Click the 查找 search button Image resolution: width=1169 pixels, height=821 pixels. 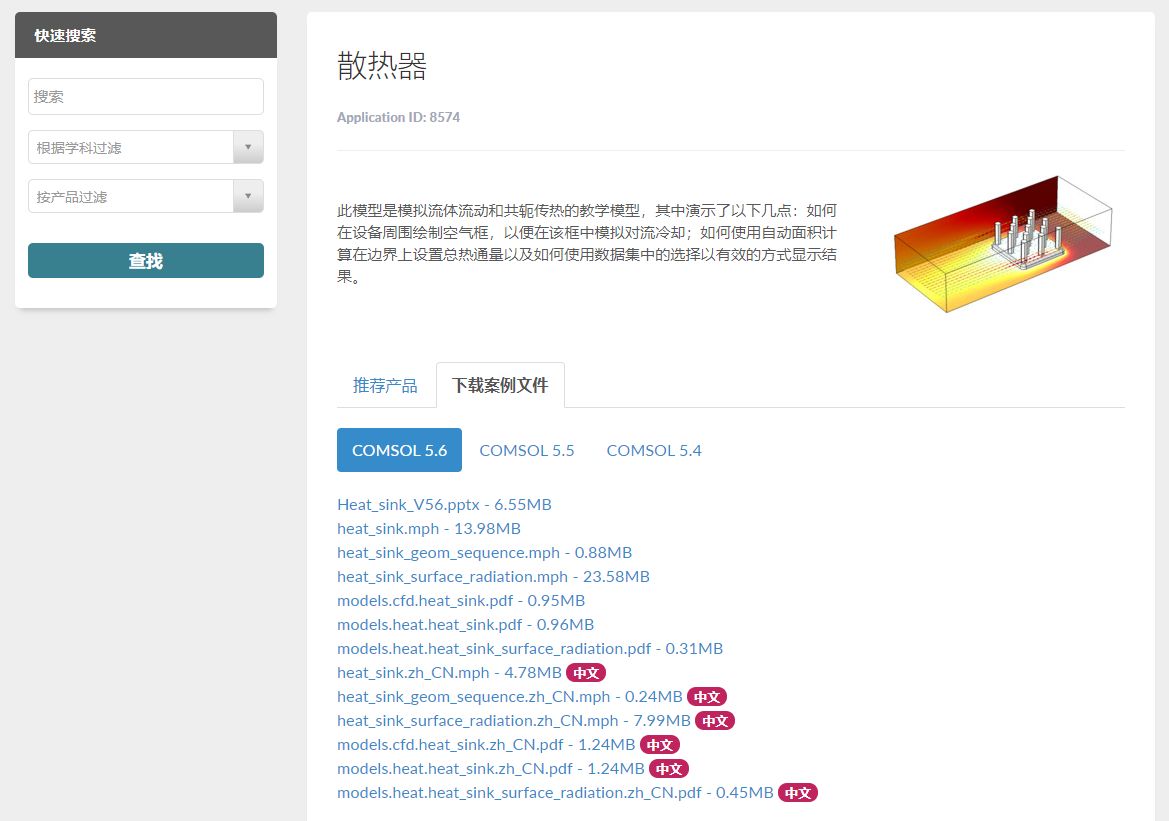[x=145, y=261]
